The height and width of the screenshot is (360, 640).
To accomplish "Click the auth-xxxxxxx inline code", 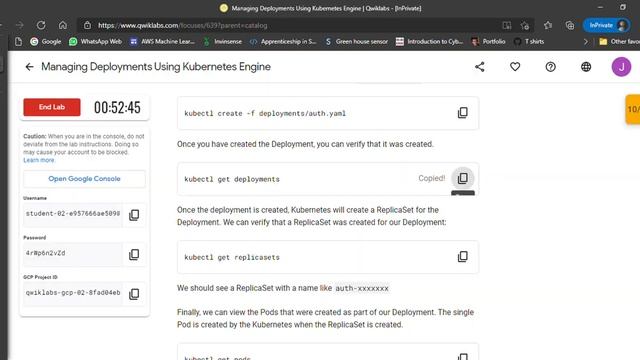I will click(362, 289).
